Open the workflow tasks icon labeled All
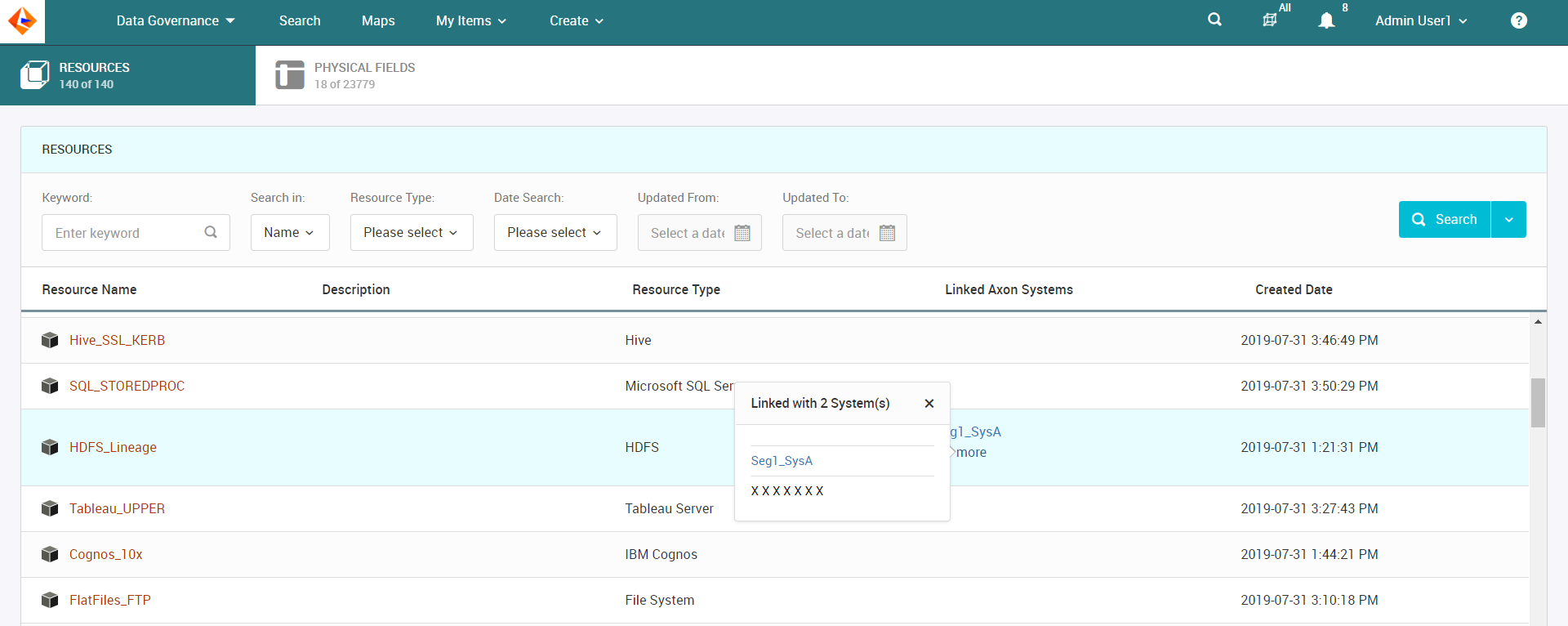Screen dimensions: 1568x626 1270,20
